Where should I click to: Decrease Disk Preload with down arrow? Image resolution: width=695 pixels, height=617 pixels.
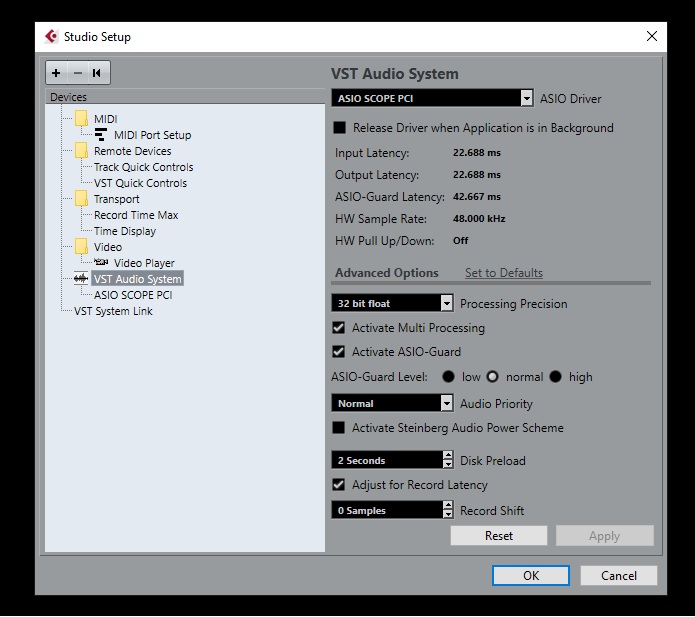coord(448,464)
